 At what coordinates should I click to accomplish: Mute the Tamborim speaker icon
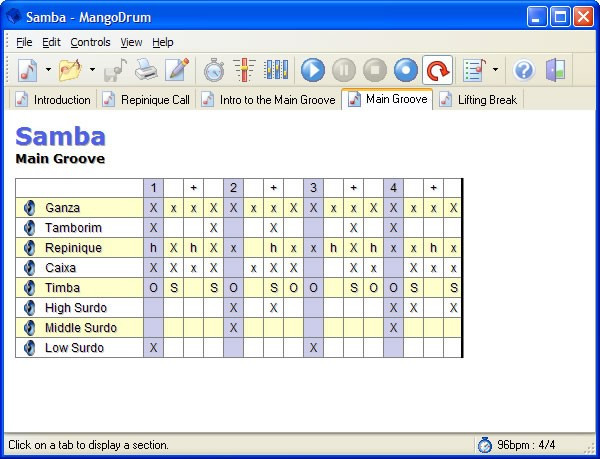point(29,228)
